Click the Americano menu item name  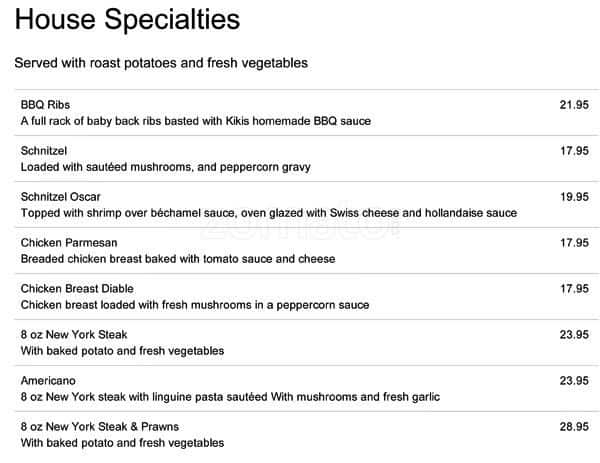pyautogui.click(x=48, y=381)
